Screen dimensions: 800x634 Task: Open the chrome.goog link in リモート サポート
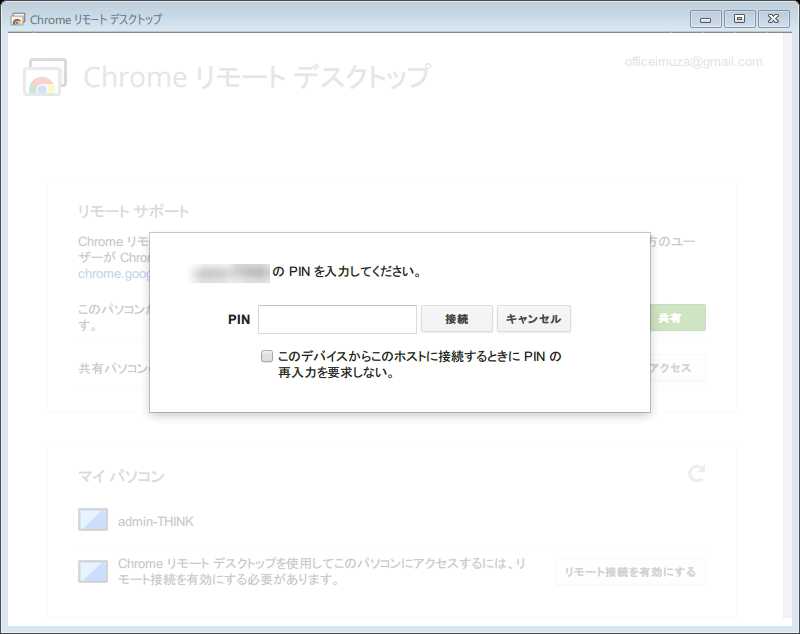(x=113, y=273)
